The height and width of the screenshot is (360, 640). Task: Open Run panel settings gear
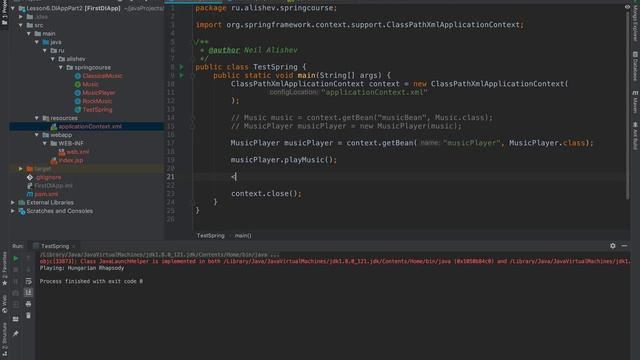613,246
